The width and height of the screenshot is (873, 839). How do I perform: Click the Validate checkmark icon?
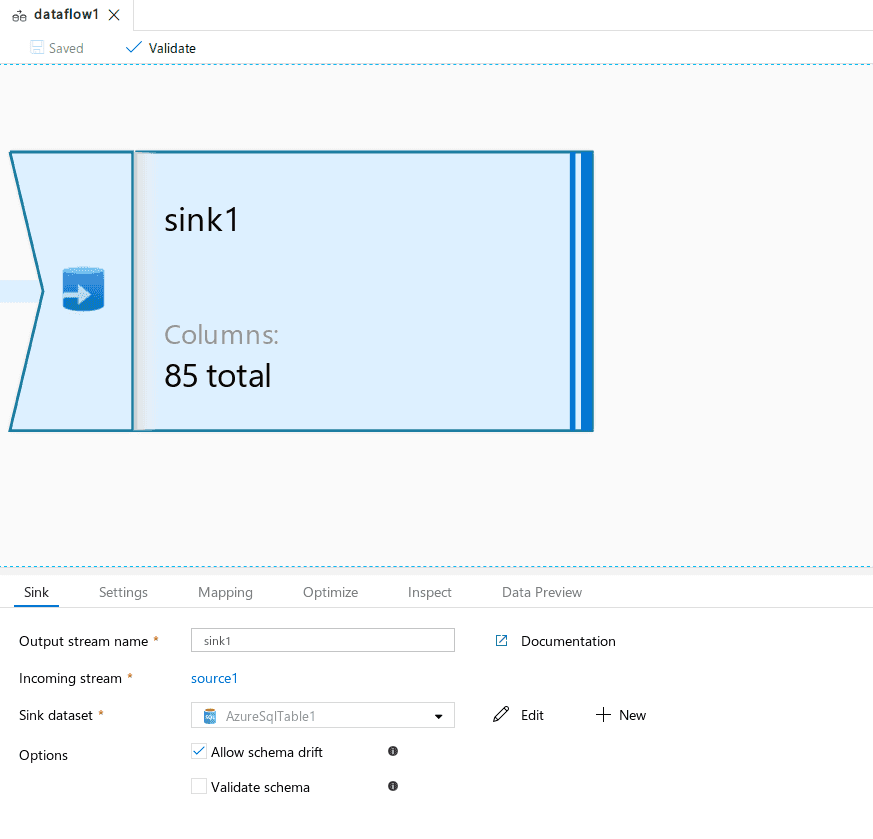click(x=134, y=48)
